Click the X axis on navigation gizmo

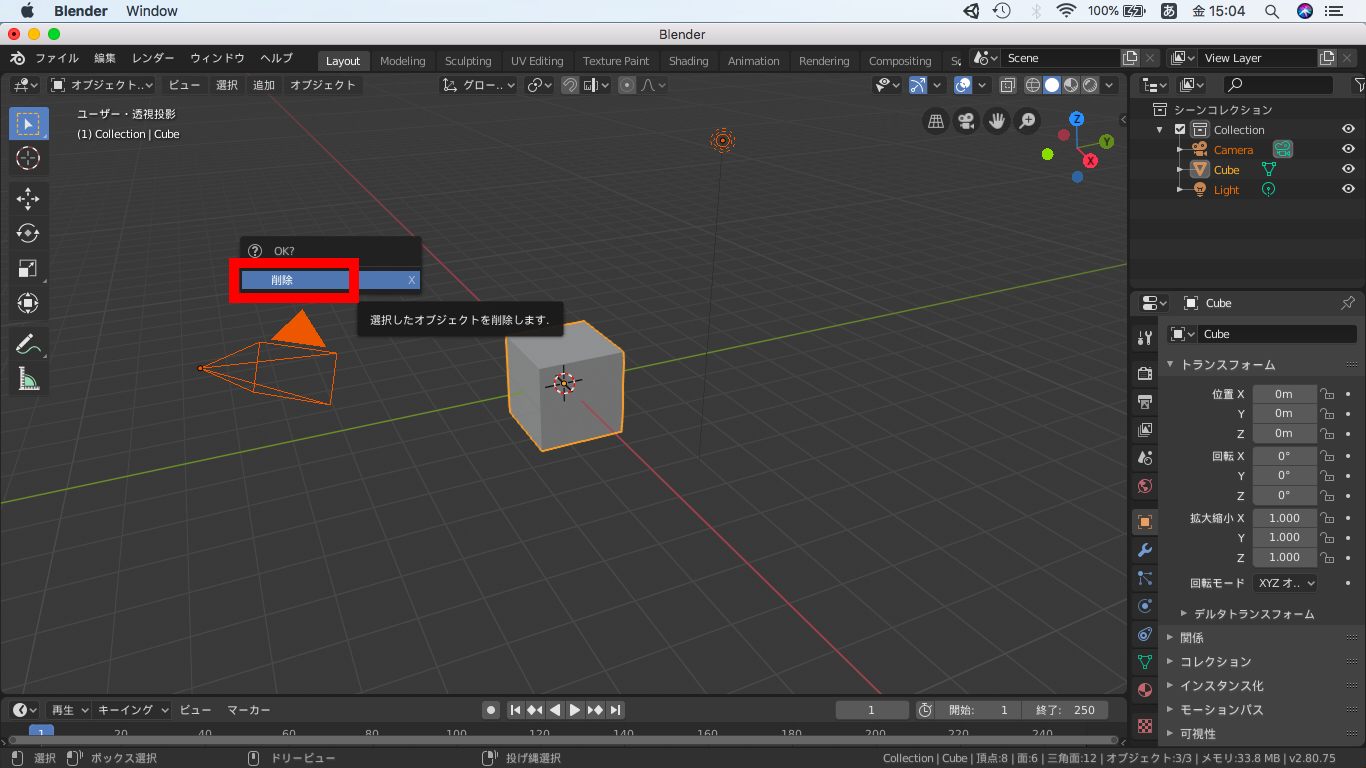[1090, 160]
